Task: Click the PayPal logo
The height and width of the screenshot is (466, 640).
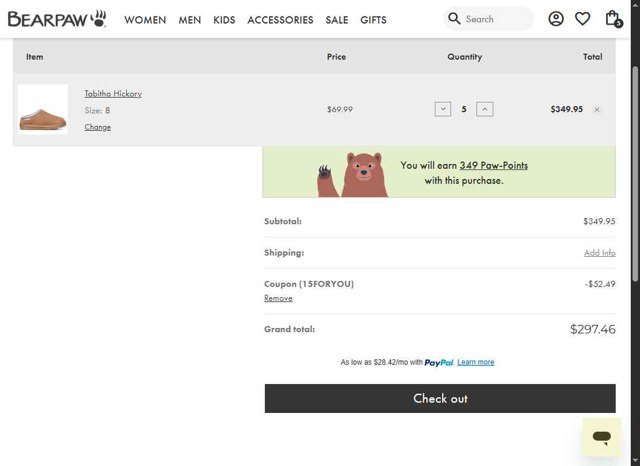Action: [x=439, y=362]
